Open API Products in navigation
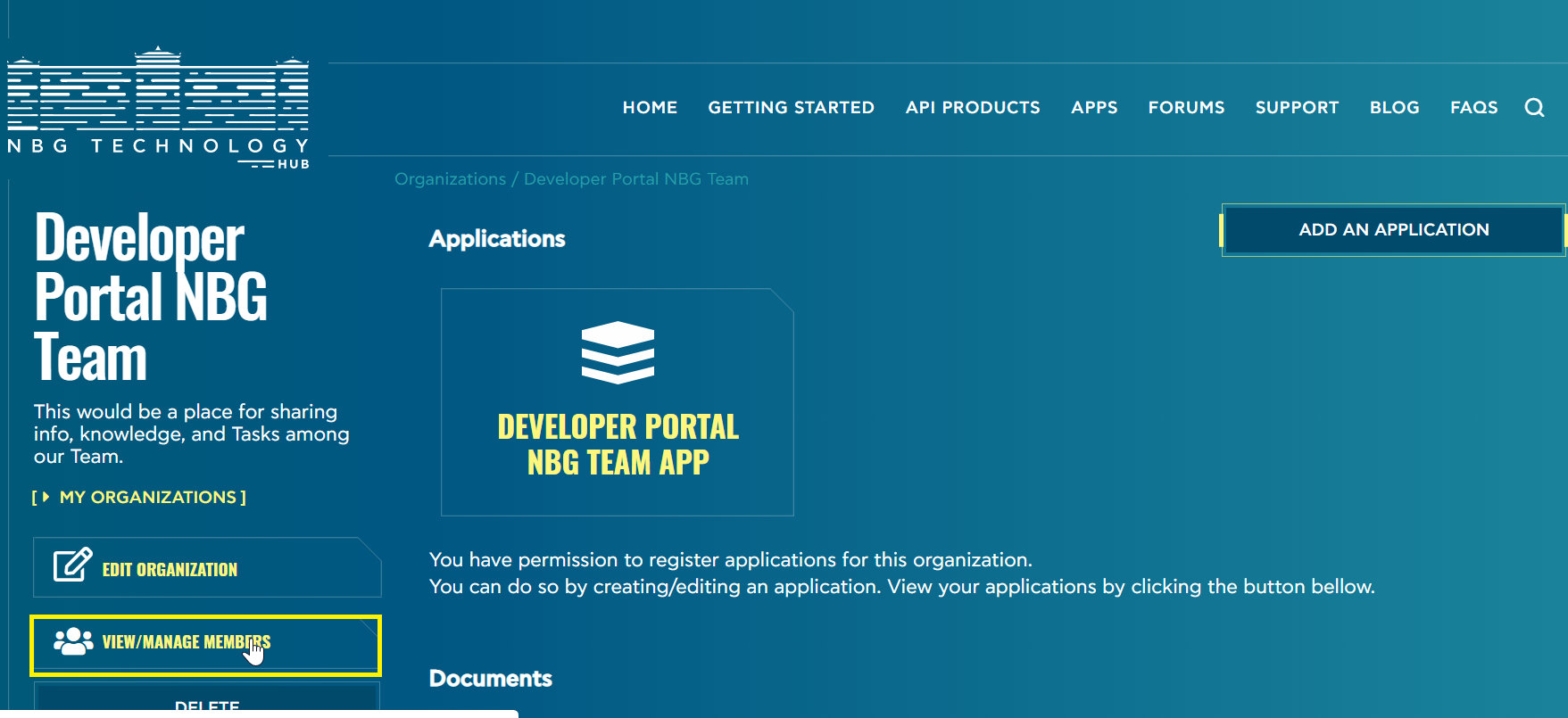Viewport: 1568px width, 718px height. pos(972,108)
